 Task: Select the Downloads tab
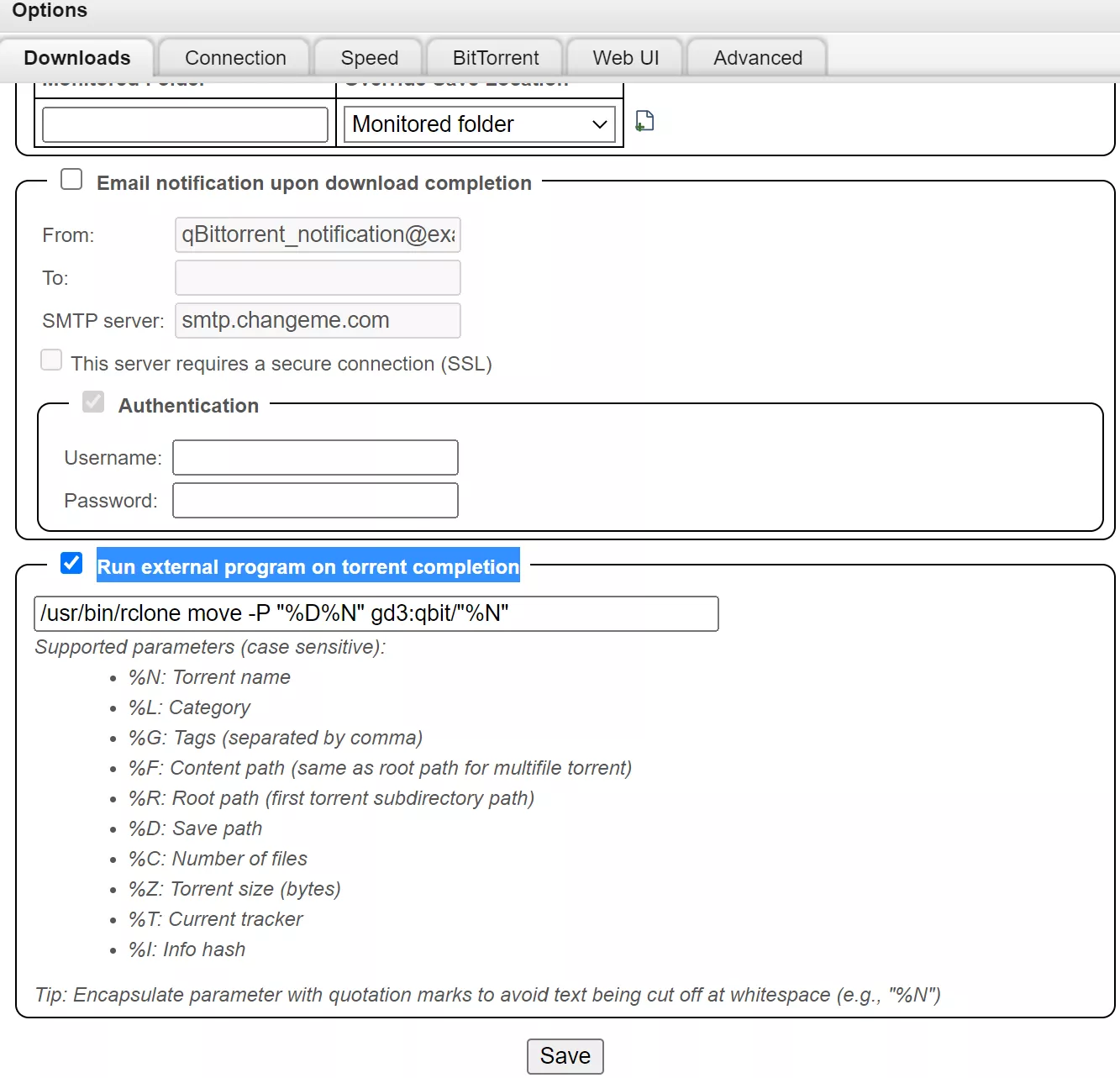(77, 58)
